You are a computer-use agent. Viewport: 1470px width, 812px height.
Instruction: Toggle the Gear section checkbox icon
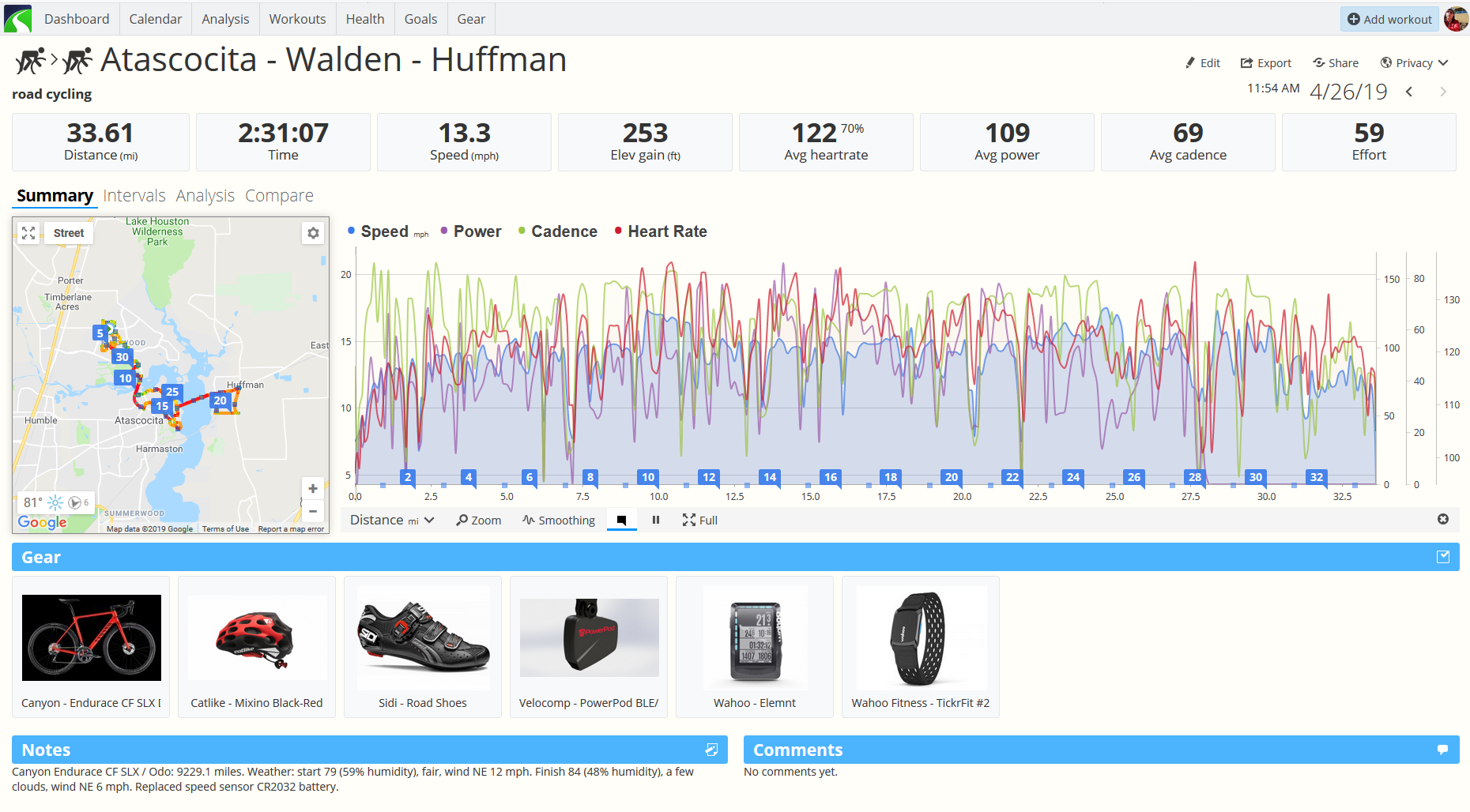(x=1442, y=557)
